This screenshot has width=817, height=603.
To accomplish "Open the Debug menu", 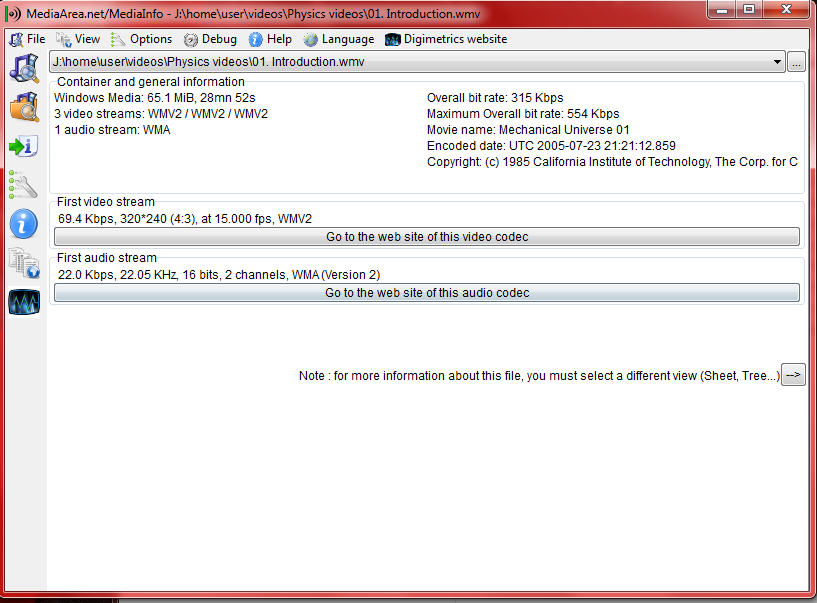I will tap(211, 39).
